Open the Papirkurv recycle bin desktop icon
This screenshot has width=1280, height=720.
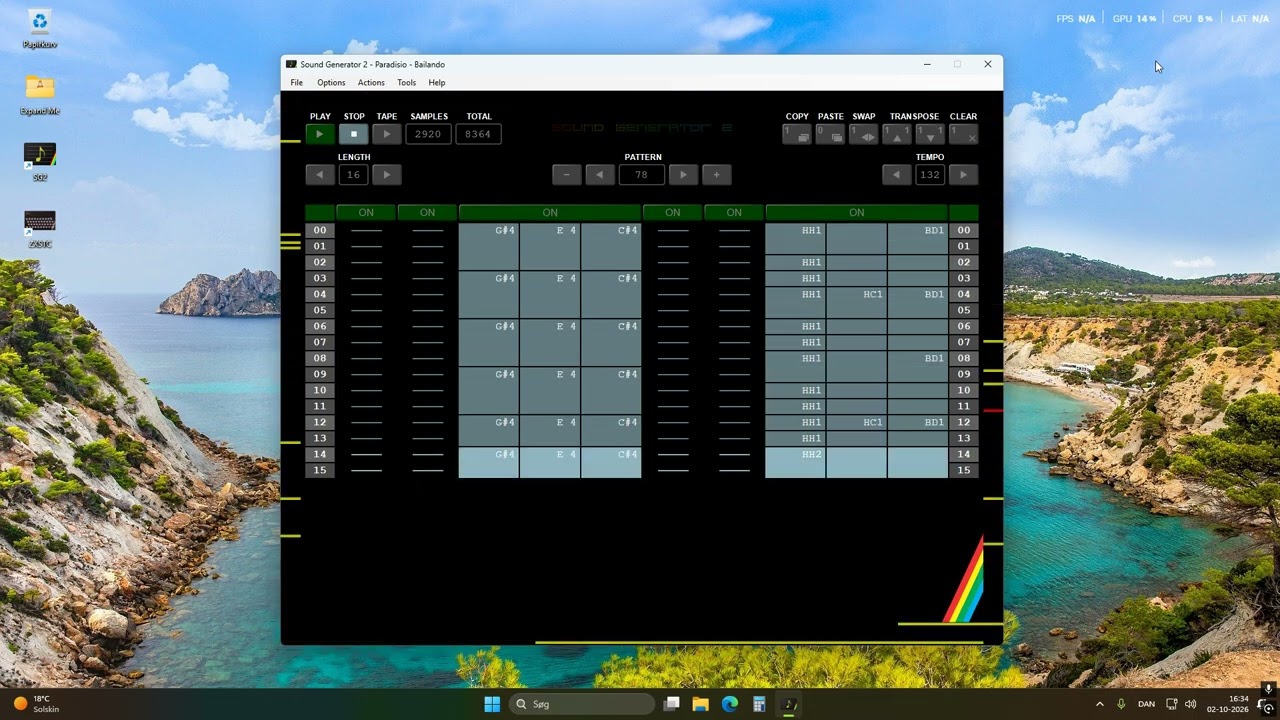click(40, 28)
